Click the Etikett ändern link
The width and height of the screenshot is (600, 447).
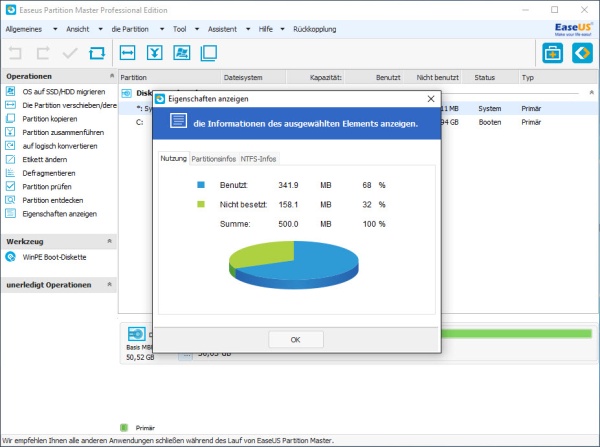[x=44, y=159]
